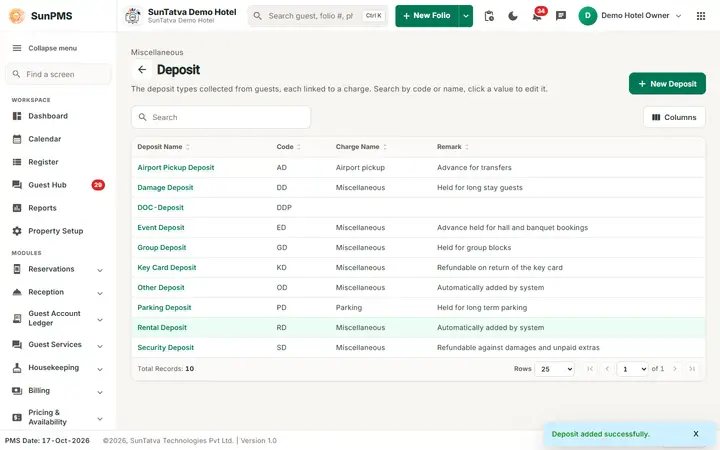Focus the global guest search box

pyautogui.click(x=318, y=16)
